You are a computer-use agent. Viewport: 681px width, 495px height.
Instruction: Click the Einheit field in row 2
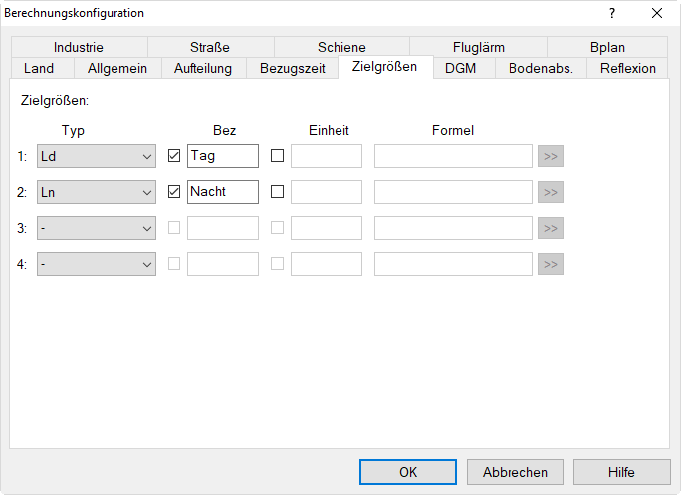coord(326,192)
